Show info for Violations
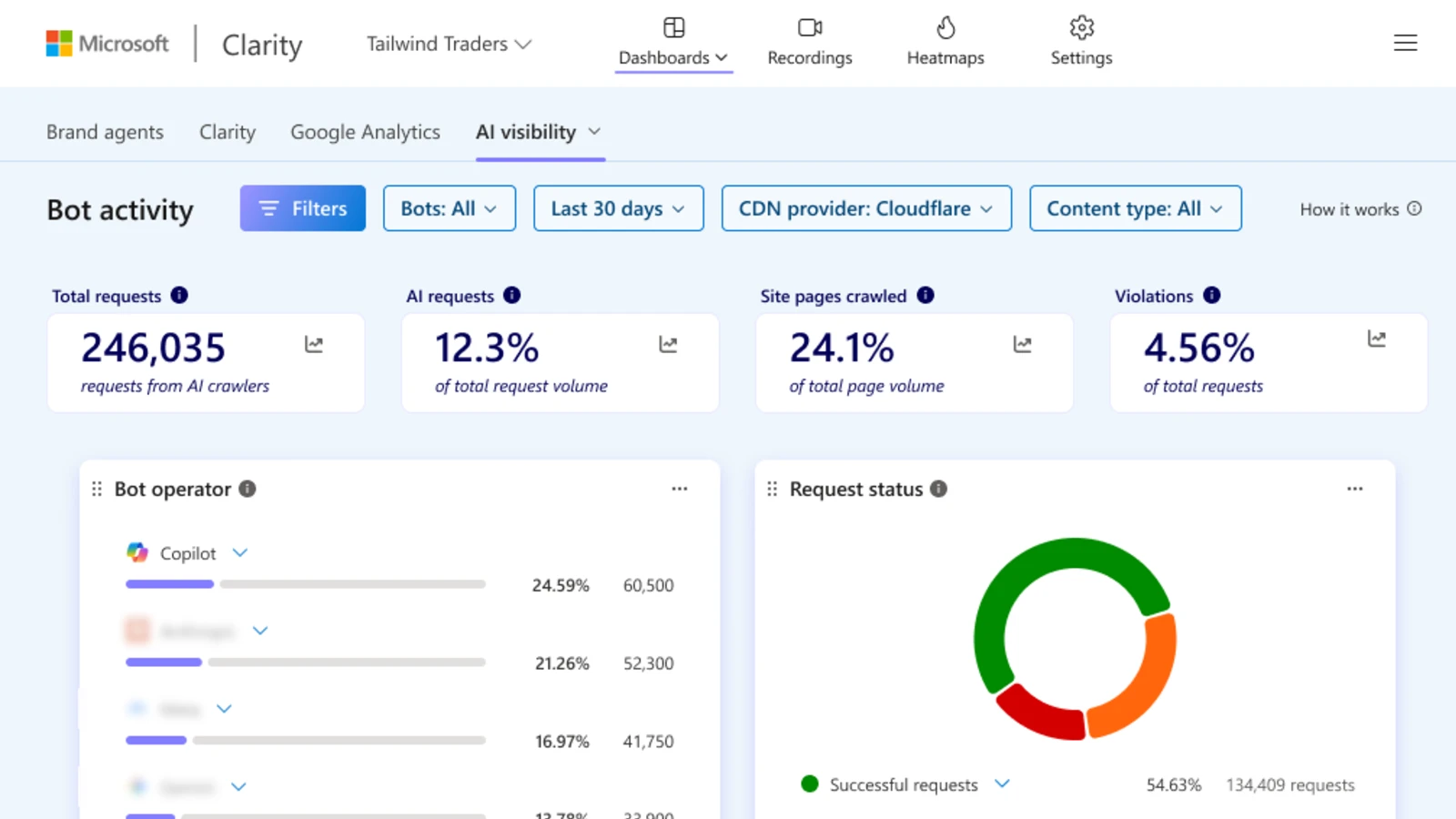Viewport: 1456px width, 819px height. [1212, 295]
